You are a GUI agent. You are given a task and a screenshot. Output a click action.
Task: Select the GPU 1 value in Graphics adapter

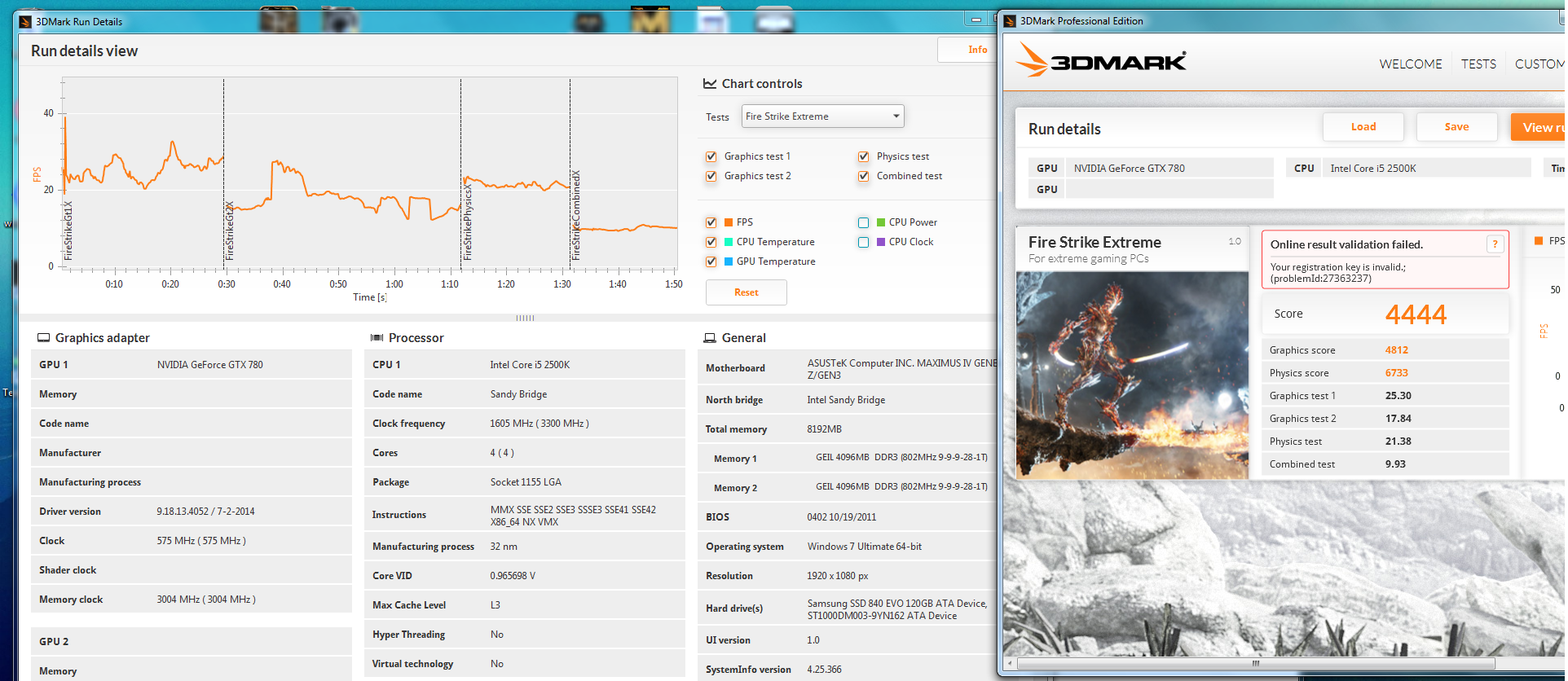pos(210,365)
